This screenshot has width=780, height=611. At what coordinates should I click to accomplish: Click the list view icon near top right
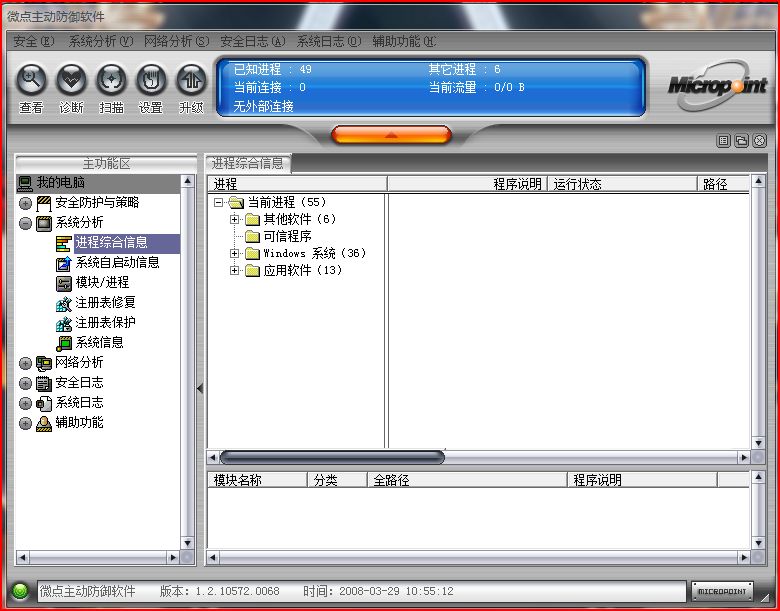pyautogui.click(x=723, y=141)
